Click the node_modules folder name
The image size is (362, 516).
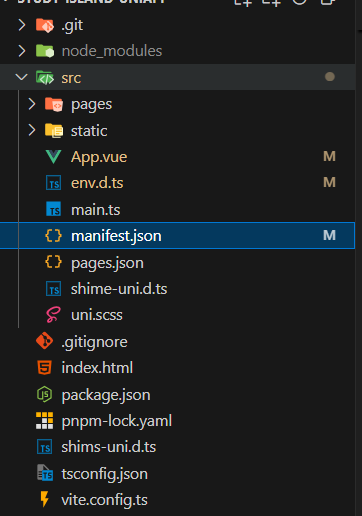(112, 51)
